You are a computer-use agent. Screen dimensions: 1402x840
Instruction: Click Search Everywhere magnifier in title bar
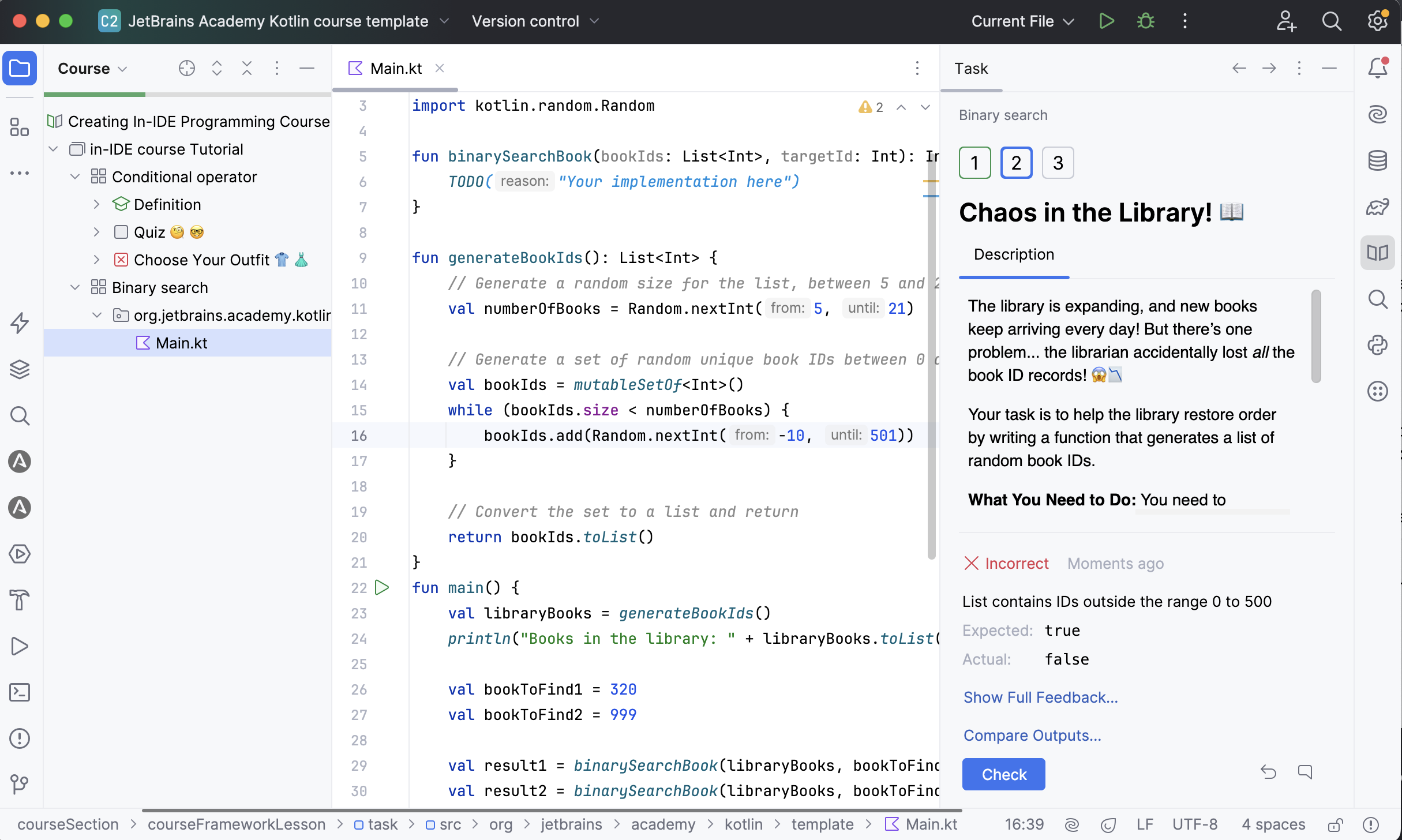click(1332, 21)
